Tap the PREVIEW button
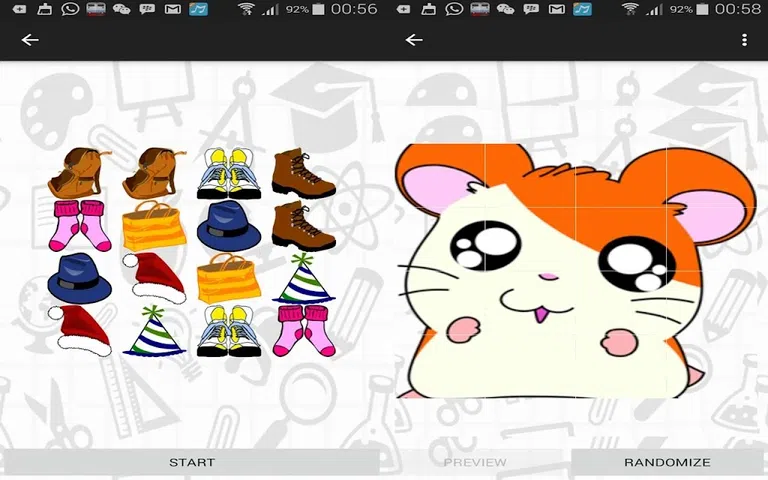 475,462
